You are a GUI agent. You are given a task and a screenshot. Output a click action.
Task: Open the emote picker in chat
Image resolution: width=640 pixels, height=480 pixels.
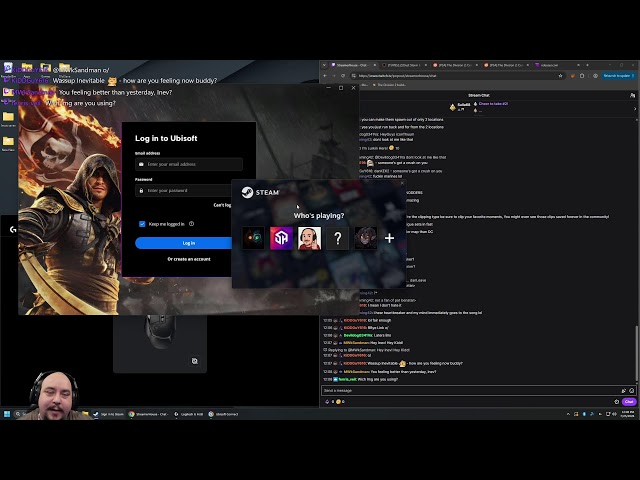pyautogui.click(x=631, y=391)
